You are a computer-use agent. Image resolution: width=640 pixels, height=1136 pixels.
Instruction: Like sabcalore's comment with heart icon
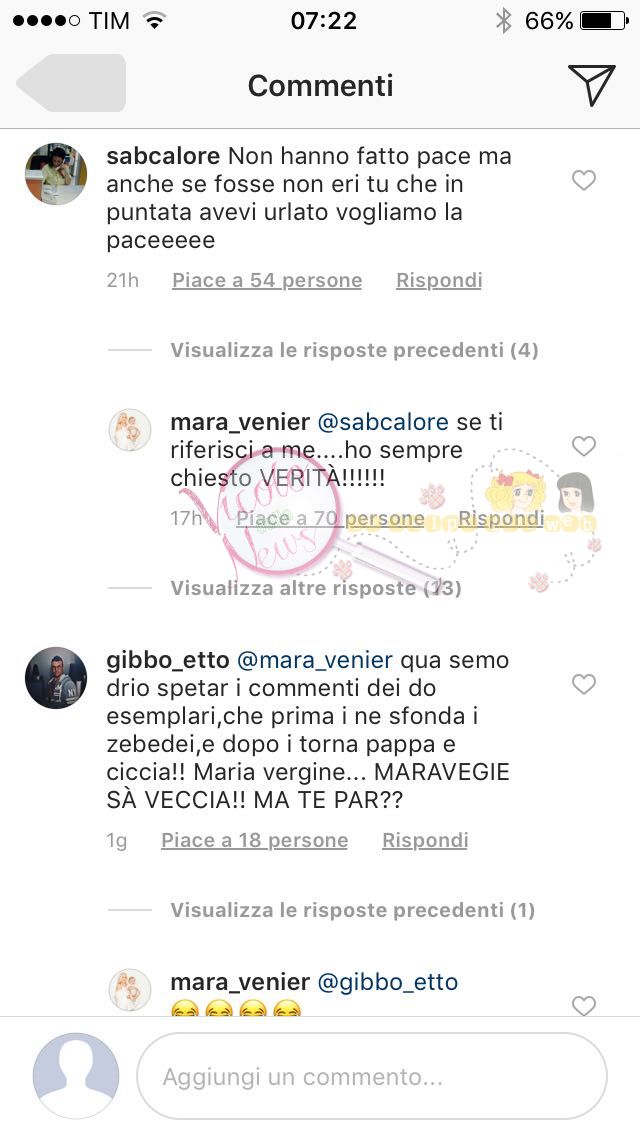[x=583, y=180]
